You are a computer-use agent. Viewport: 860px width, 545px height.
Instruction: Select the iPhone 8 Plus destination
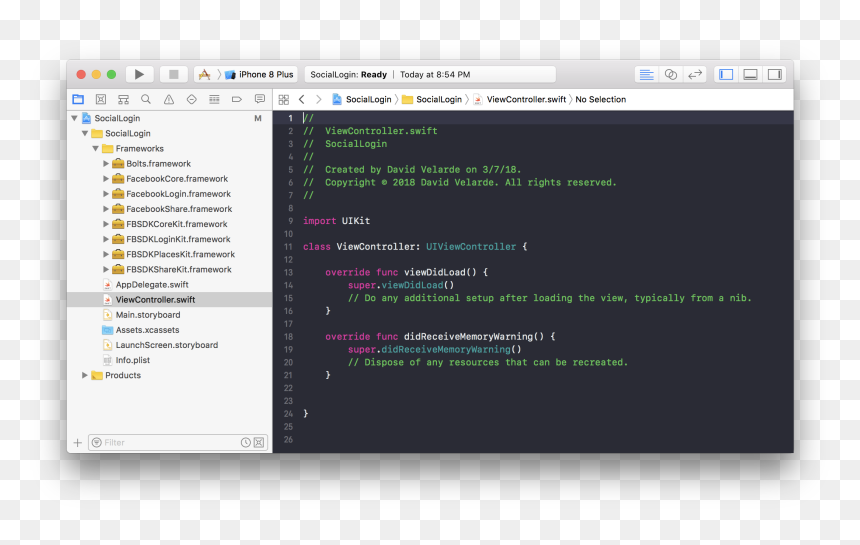click(259, 74)
